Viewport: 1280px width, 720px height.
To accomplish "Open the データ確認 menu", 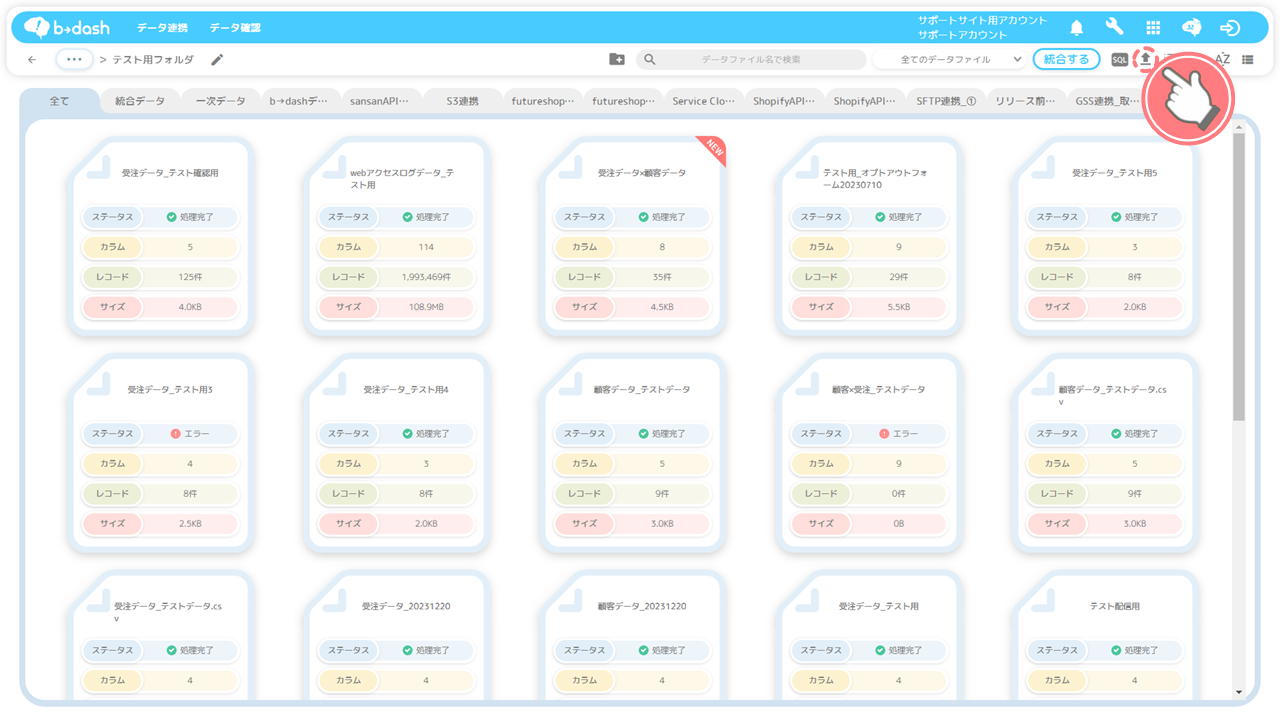I will (x=235, y=28).
